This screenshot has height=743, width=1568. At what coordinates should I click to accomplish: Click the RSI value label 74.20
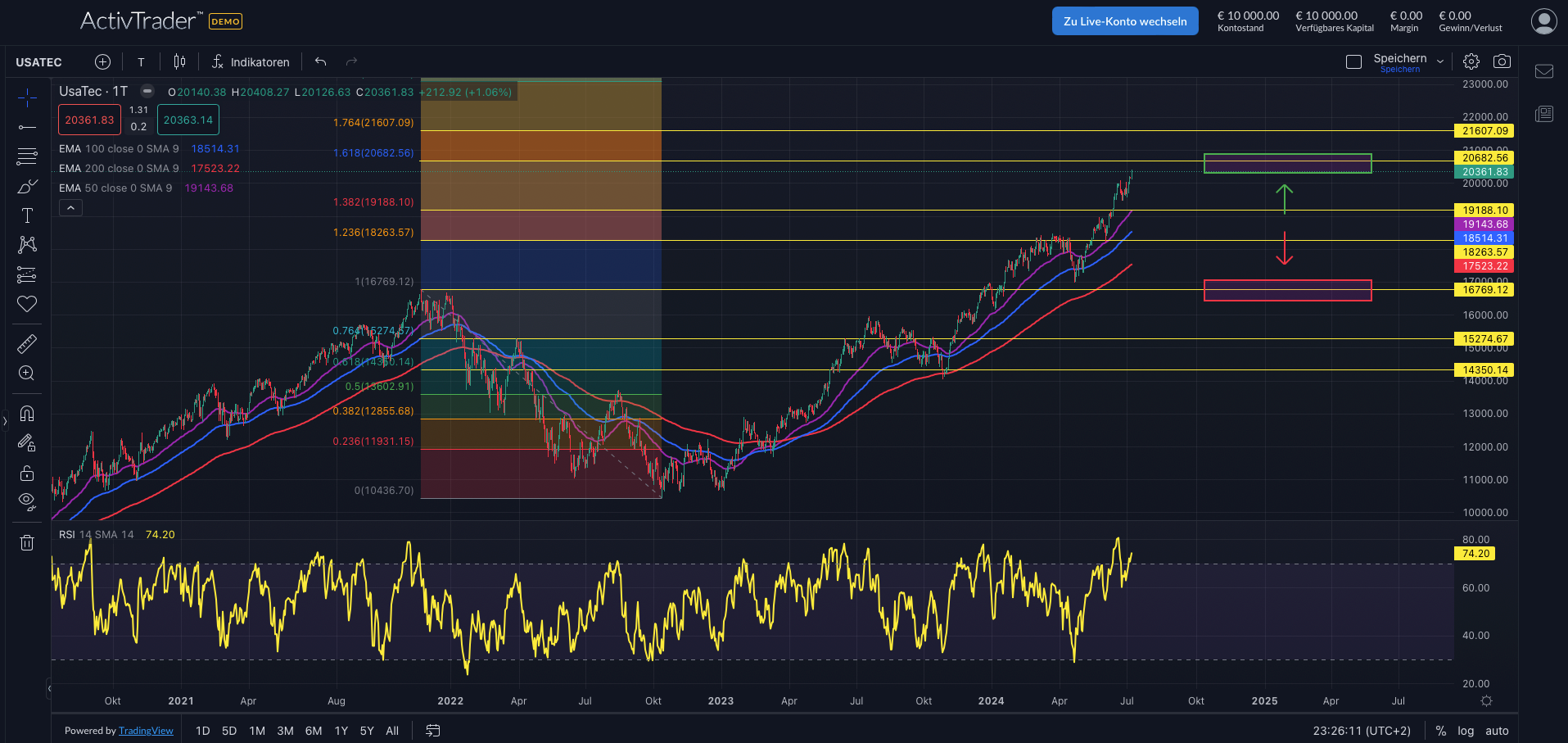[x=1475, y=553]
